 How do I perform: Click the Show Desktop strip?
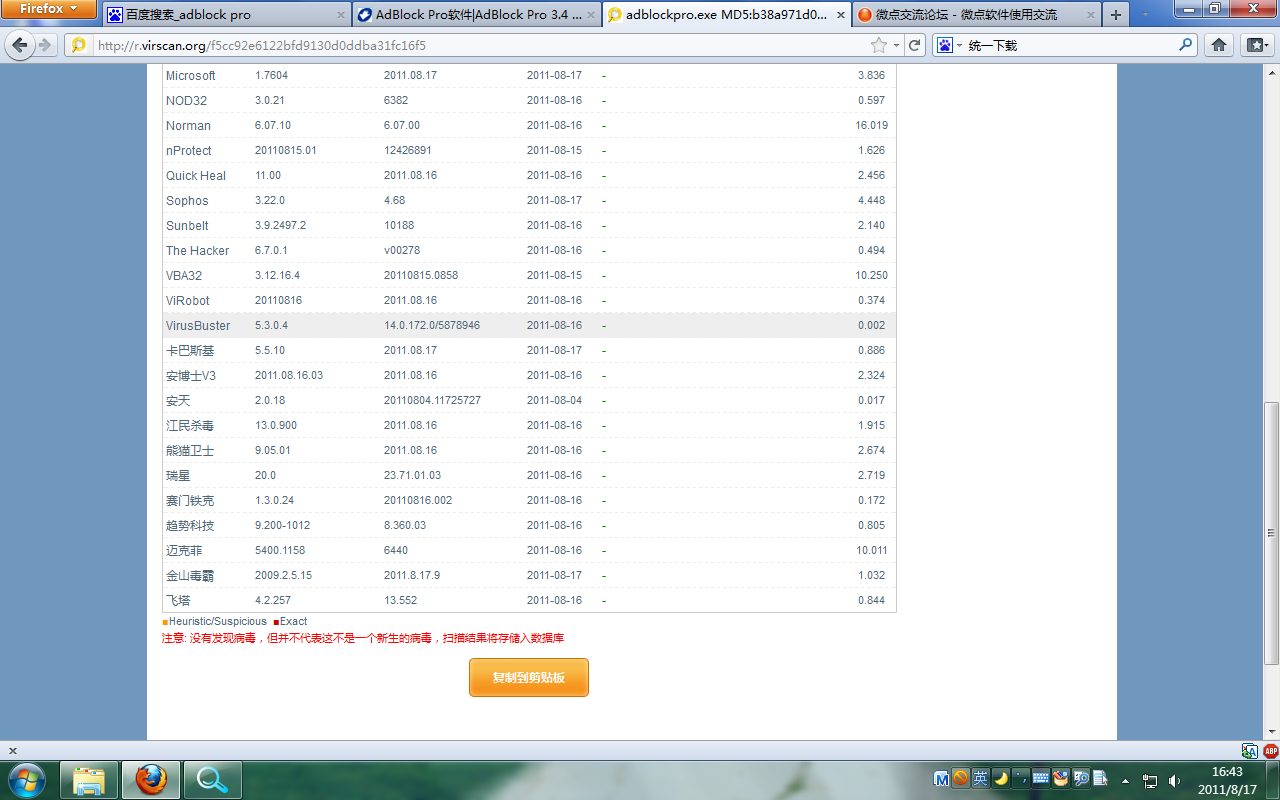coord(1272,780)
